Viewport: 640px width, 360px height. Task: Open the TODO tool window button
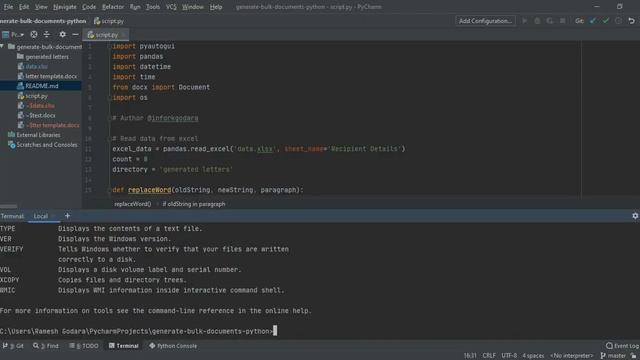click(84, 346)
